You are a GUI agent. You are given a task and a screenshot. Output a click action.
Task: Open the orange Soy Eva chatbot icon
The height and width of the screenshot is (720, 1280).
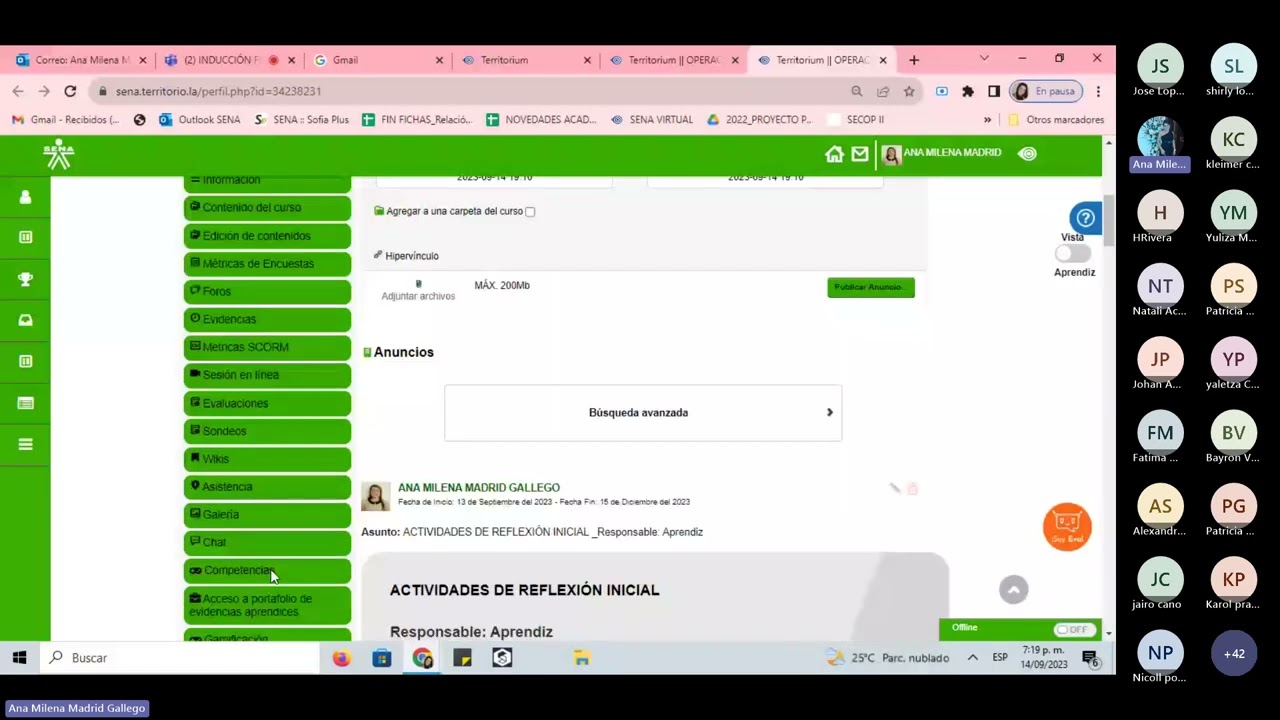pos(1067,526)
